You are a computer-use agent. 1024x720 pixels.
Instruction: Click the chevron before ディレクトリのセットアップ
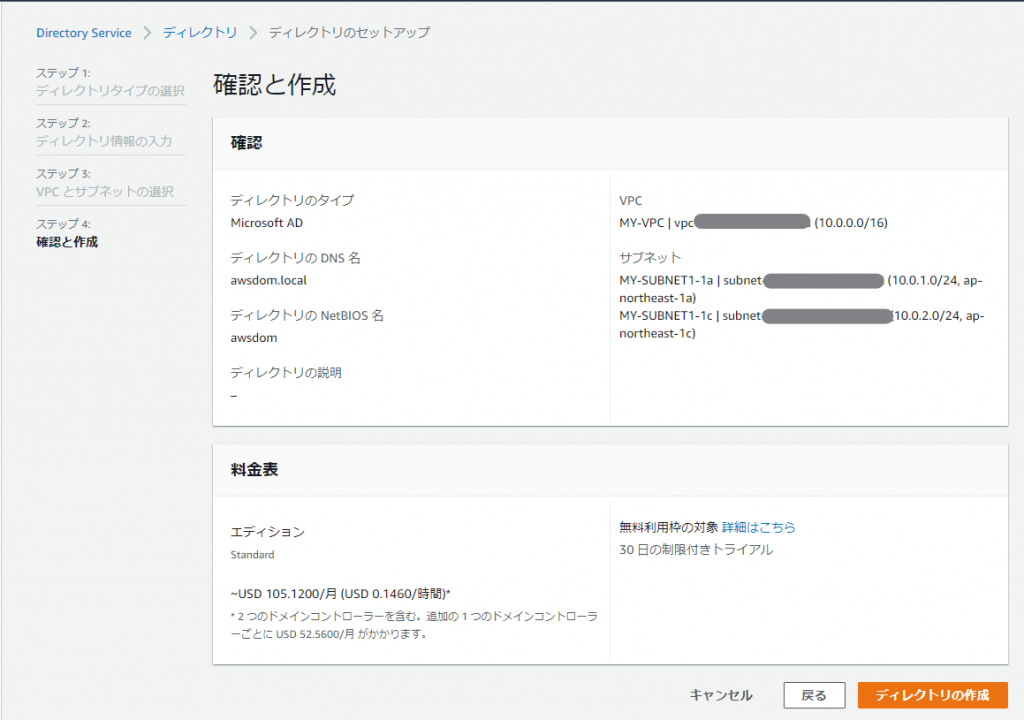pyautogui.click(x=253, y=33)
